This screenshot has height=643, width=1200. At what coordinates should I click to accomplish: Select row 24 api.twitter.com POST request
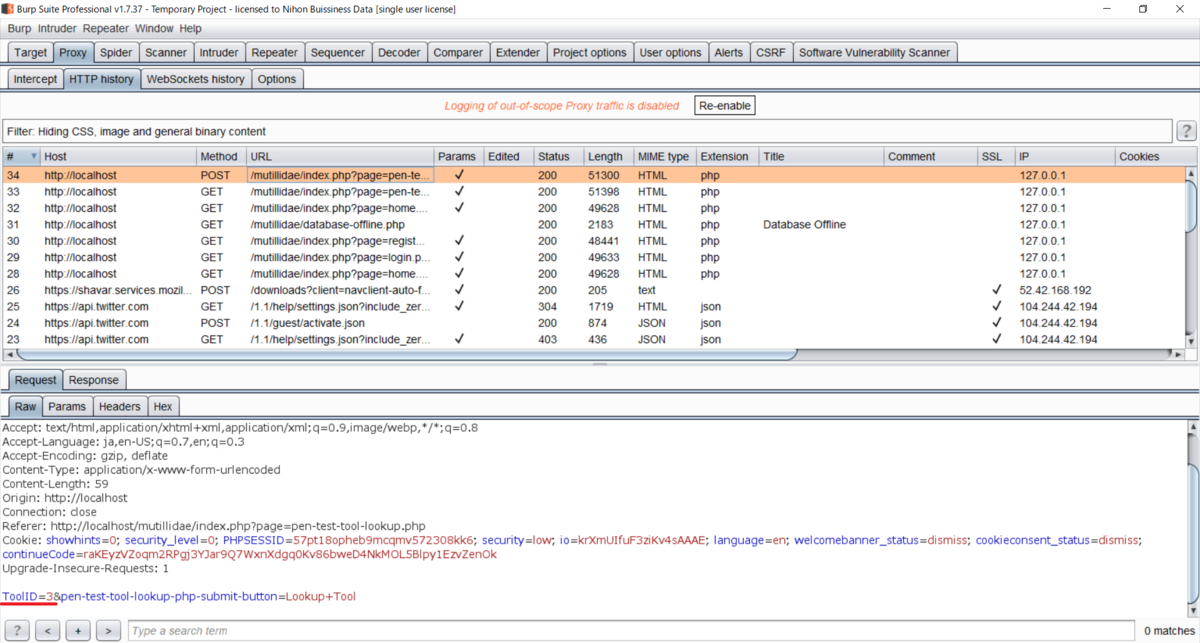594,323
